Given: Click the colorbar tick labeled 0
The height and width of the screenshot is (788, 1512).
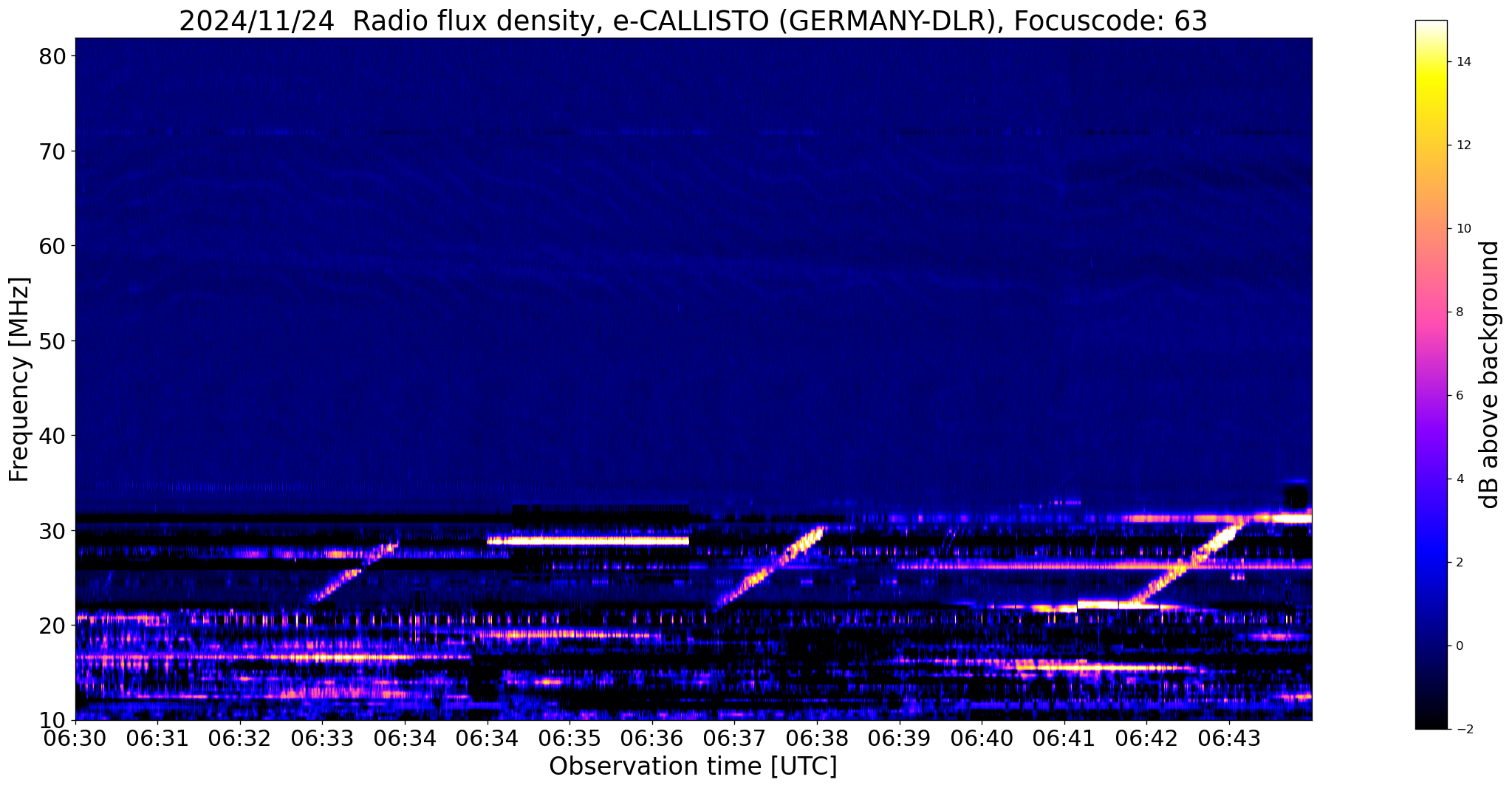Looking at the screenshot, I should 1459,646.
